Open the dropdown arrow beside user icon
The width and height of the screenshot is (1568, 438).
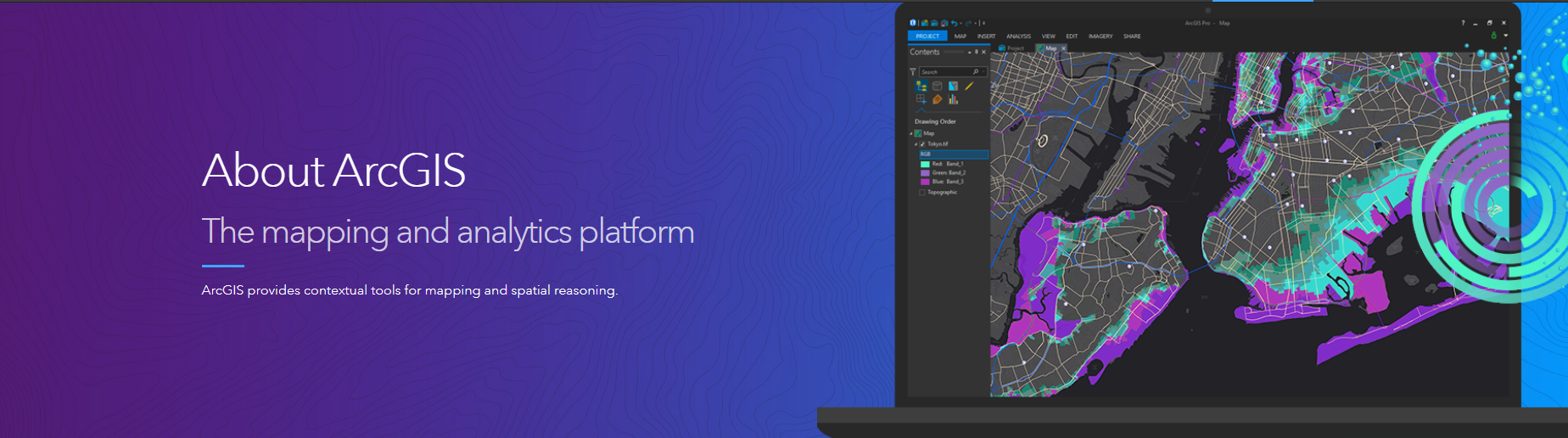tap(1506, 36)
